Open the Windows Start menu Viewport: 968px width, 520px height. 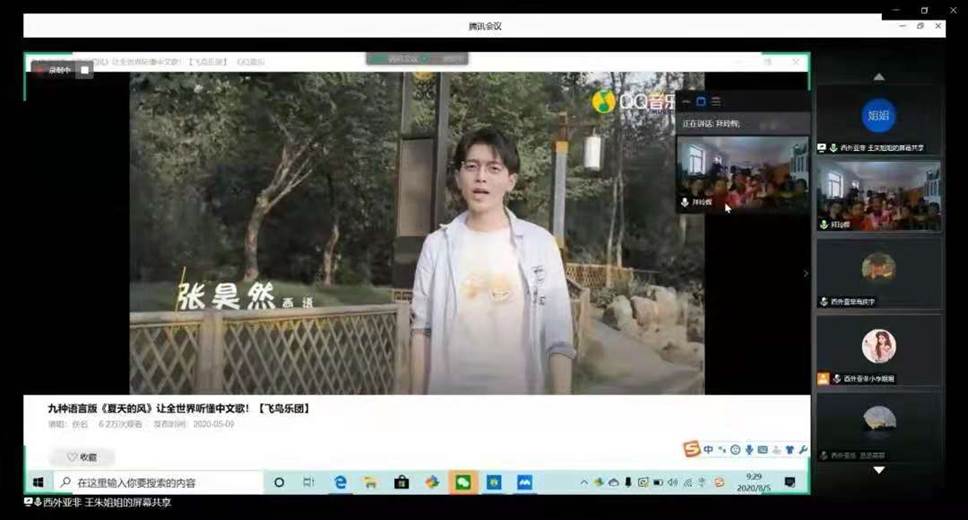[38, 482]
